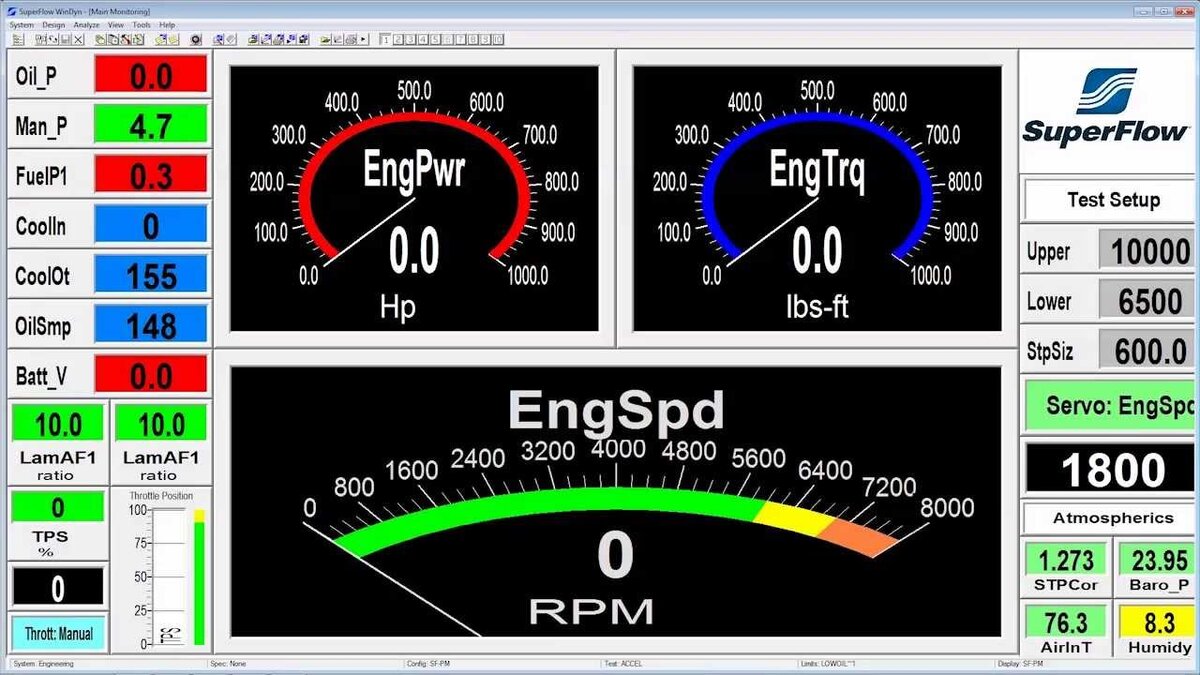Click the Baro_P value 23.95
The height and width of the screenshot is (675, 1200).
[1158, 560]
